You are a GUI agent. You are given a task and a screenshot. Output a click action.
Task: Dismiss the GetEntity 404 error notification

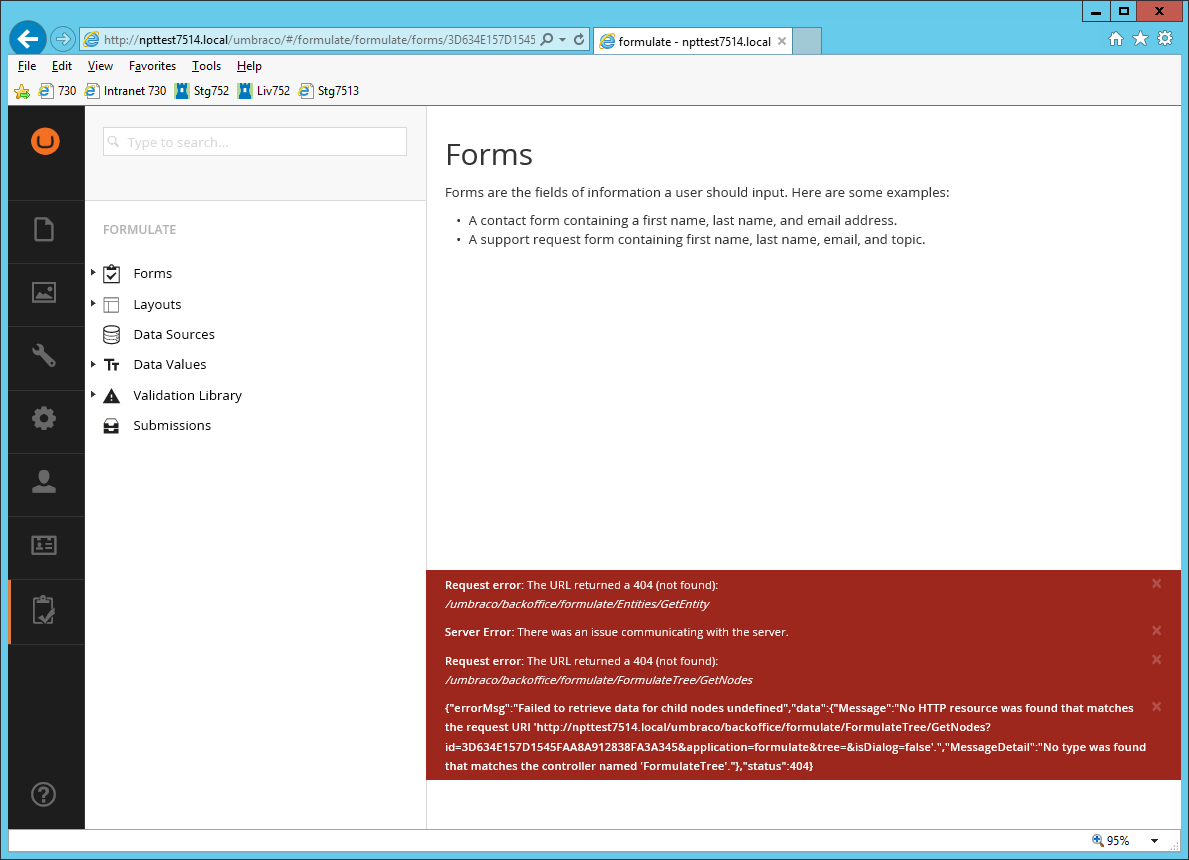pyautogui.click(x=1156, y=583)
